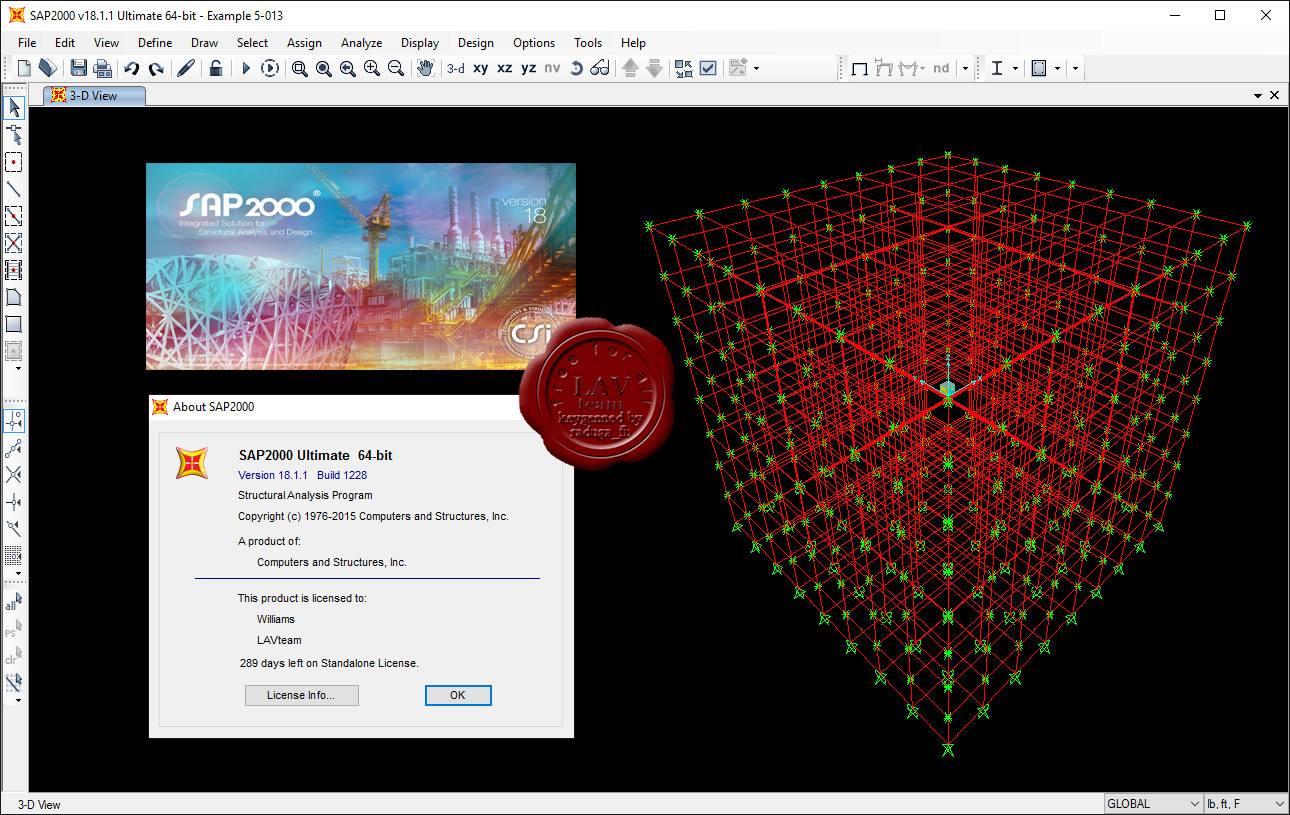This screenshot has height=815, width=1290.
Task: Return to previous zoom view
Action: 347,68
